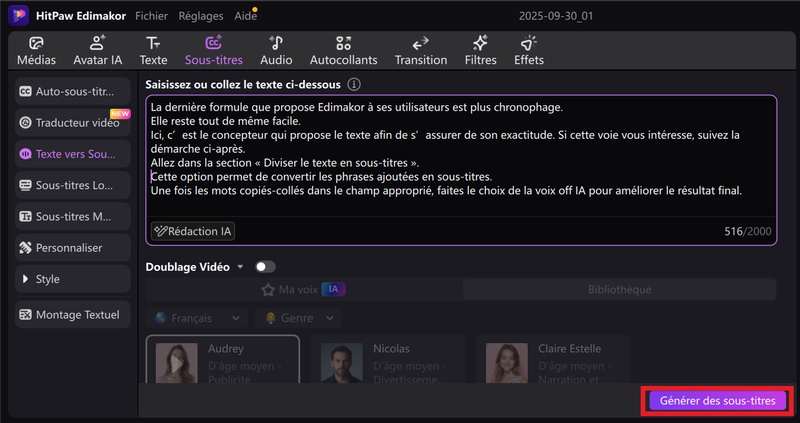This screenshot has width=800, height=423.
Task: Switch to the Bibliothèque tab
Action: (618, 290)
